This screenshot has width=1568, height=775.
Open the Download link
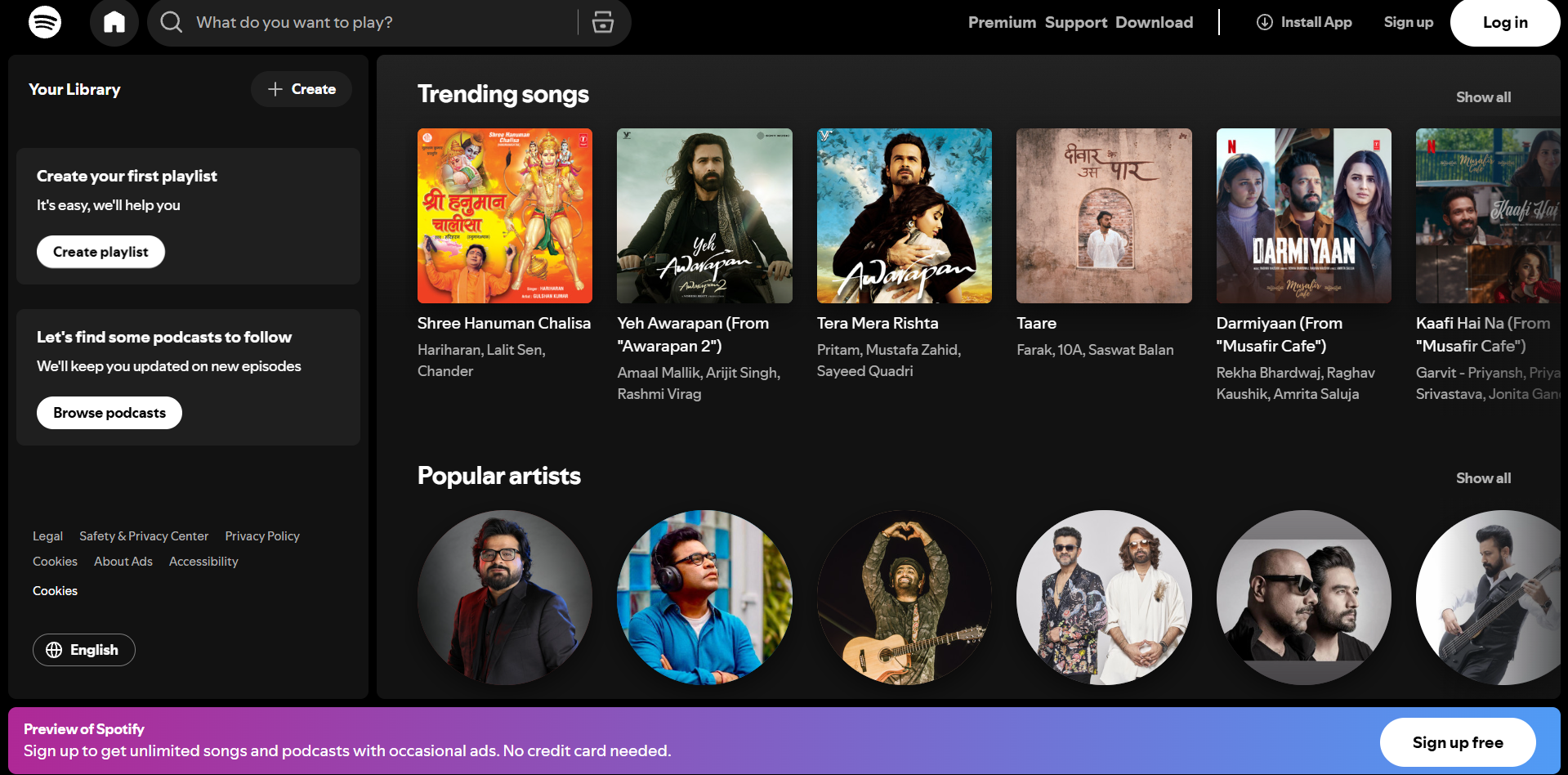pyautogui.click(x=1154, y=22)
